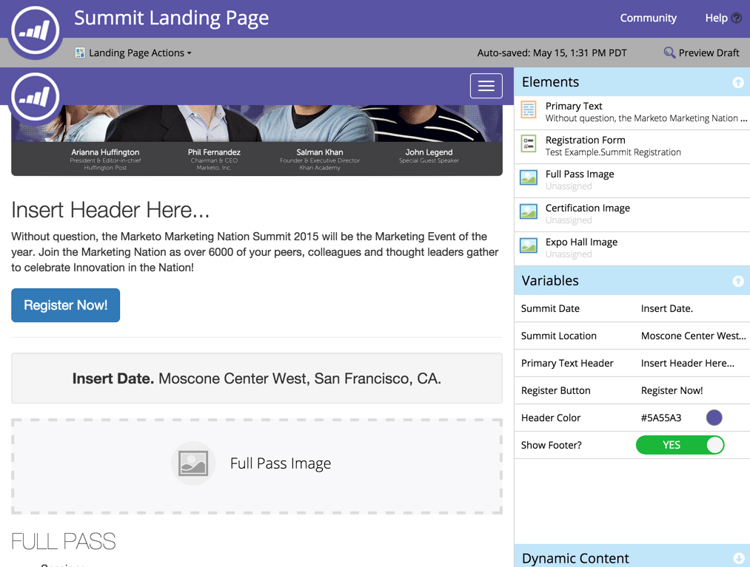Click John Legend speaker name
This screenshot has height=567, width=750.
click(429, 152)
